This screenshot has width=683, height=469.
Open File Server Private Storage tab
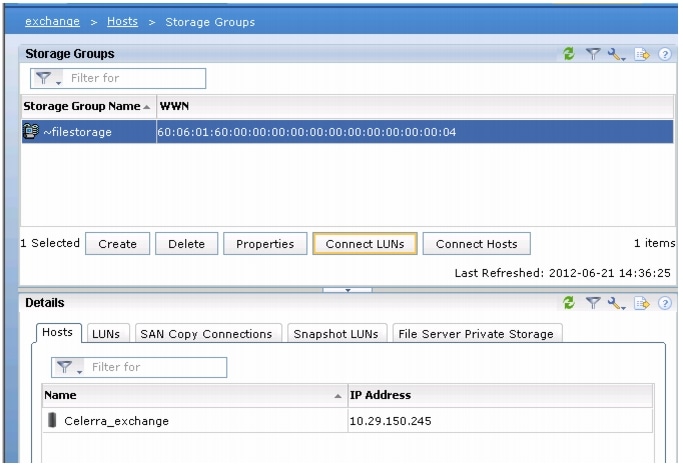476,334
